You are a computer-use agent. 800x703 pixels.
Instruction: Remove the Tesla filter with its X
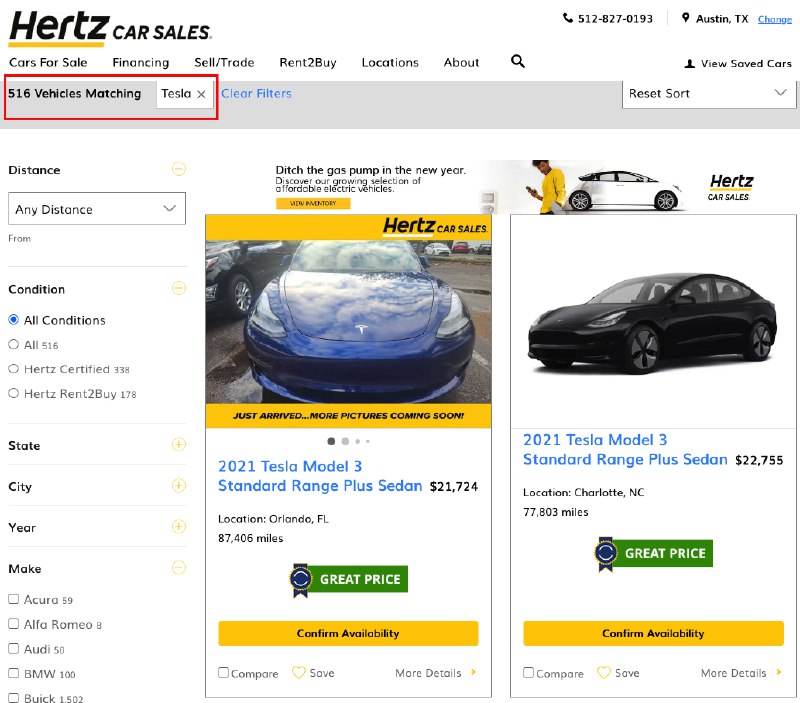pyautogui.click(x=201, y=94)
